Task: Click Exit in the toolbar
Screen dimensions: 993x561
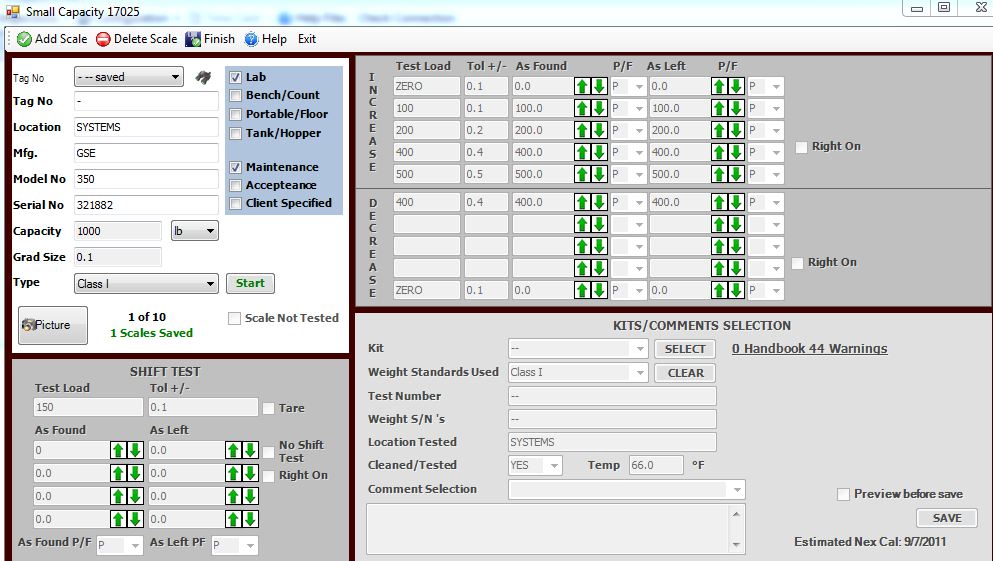Action: click(x=307, y=39)
